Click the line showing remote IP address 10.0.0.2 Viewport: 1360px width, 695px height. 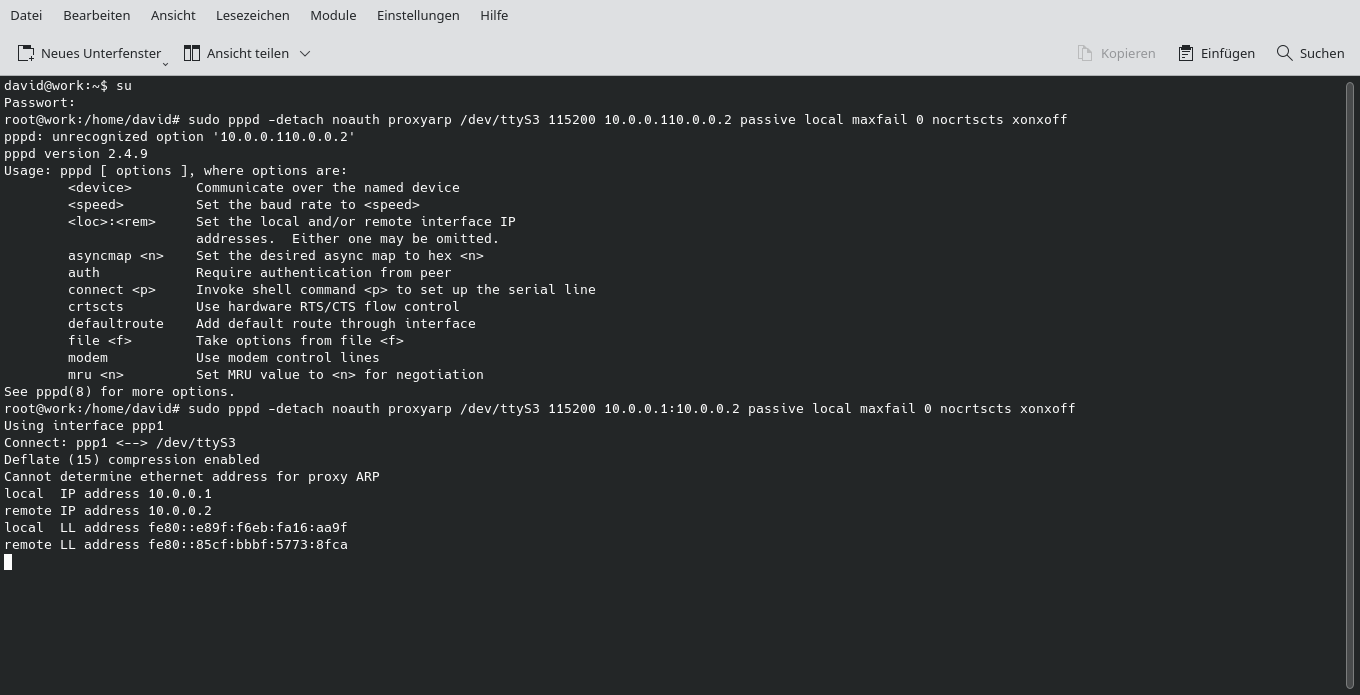coord(107,510)
